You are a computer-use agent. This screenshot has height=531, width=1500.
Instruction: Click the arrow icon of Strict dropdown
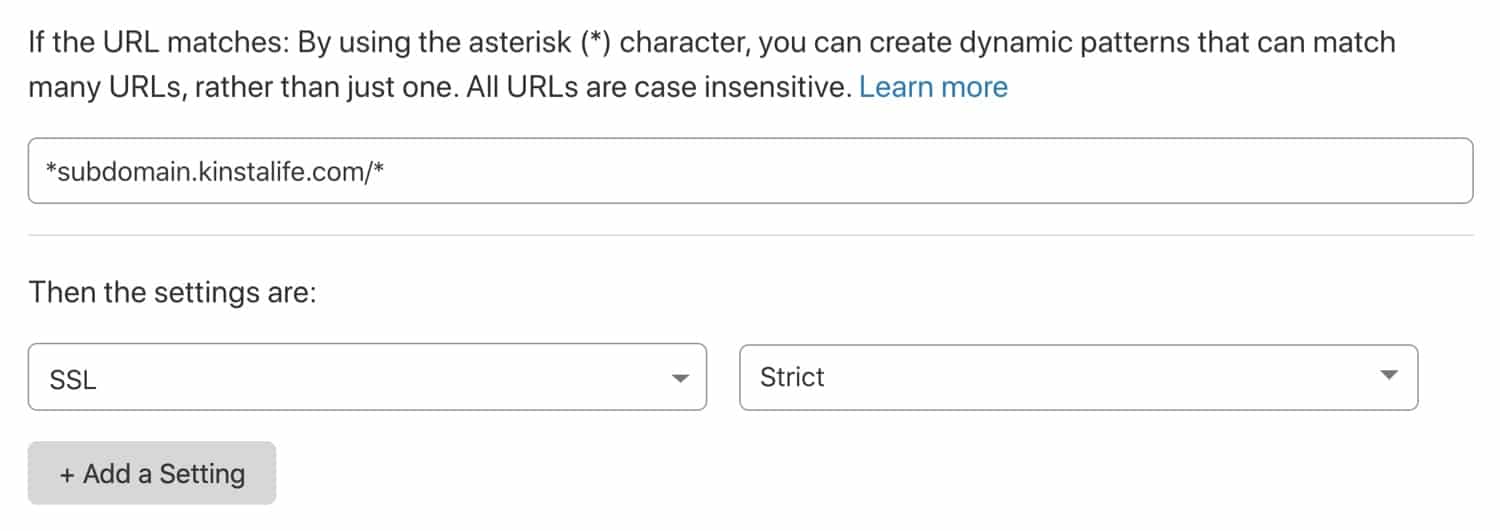[1388, 376]
